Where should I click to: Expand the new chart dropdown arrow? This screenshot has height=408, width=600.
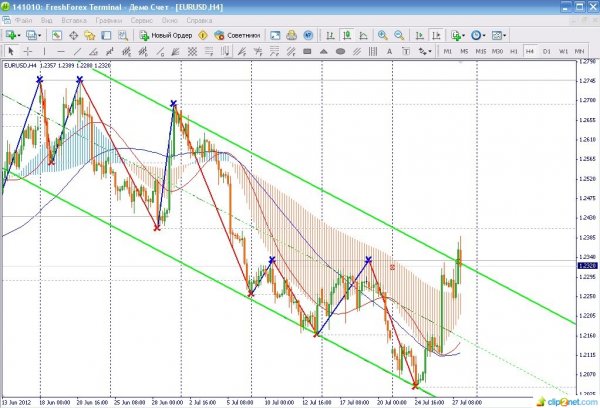(21, 35)
